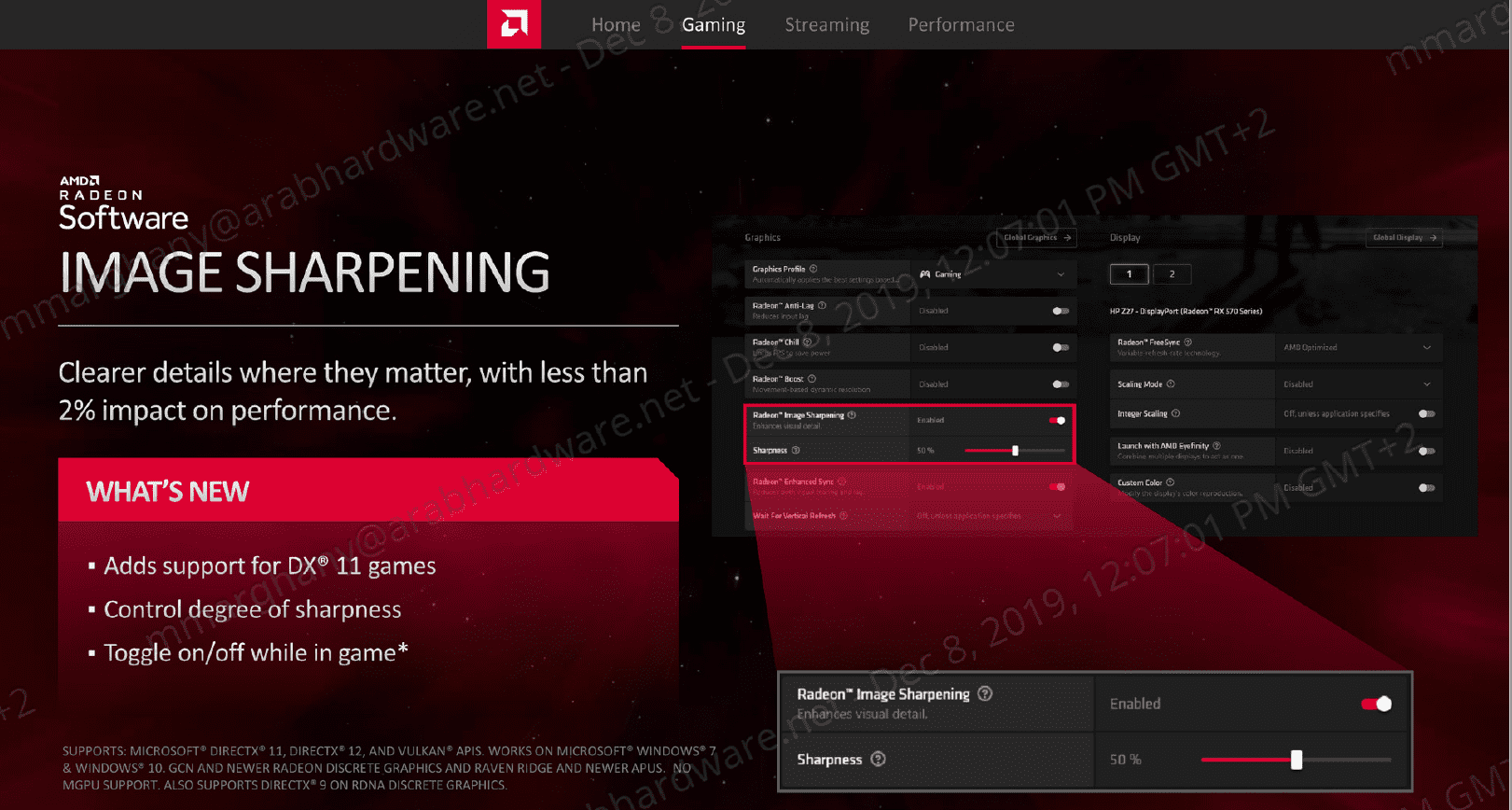Switch to the Streaming tab
The image size is (1512, 810).
[827, 25]
